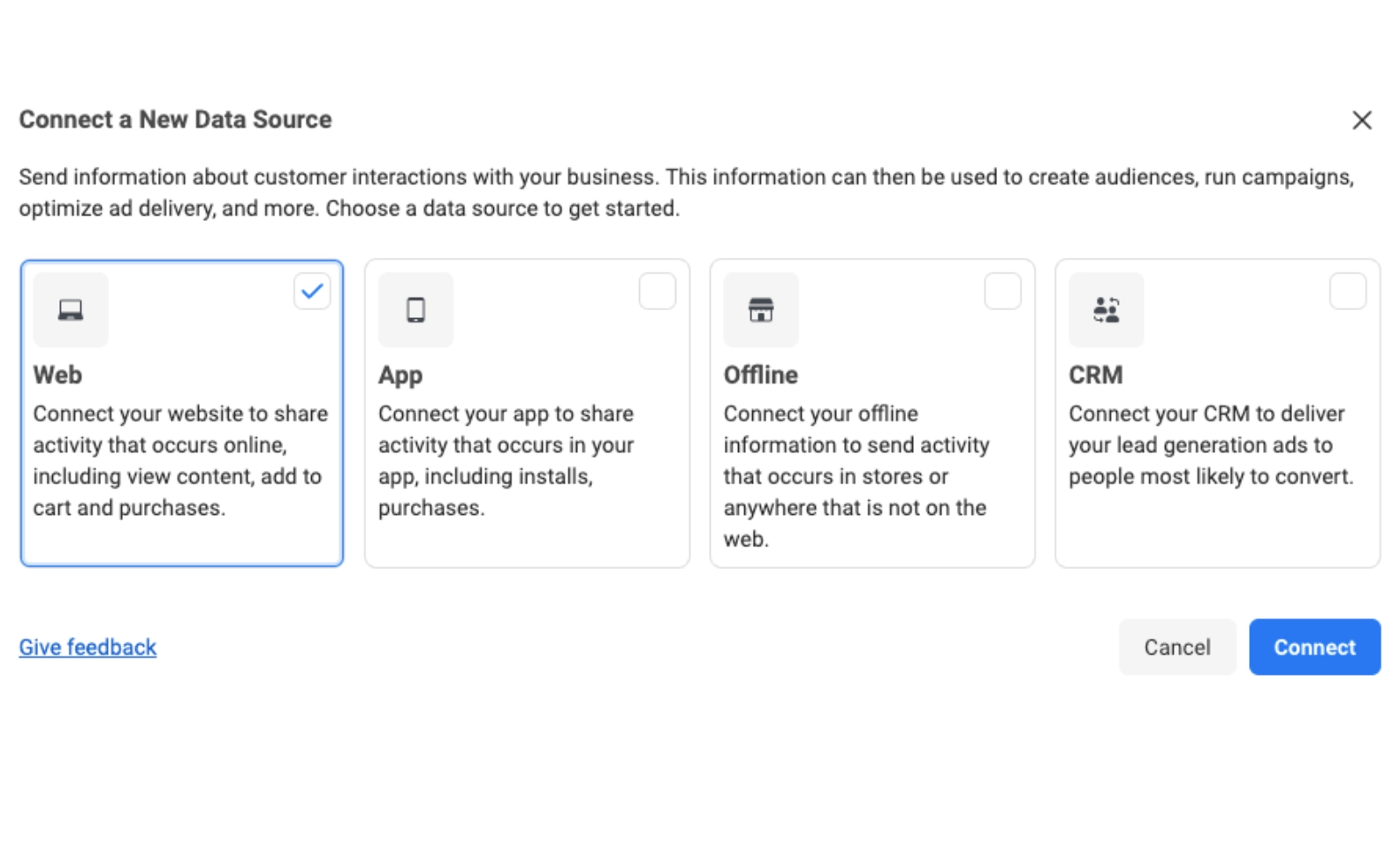Click the laptop icon on the Web card

pyautogui.click(x=71, y=310)
